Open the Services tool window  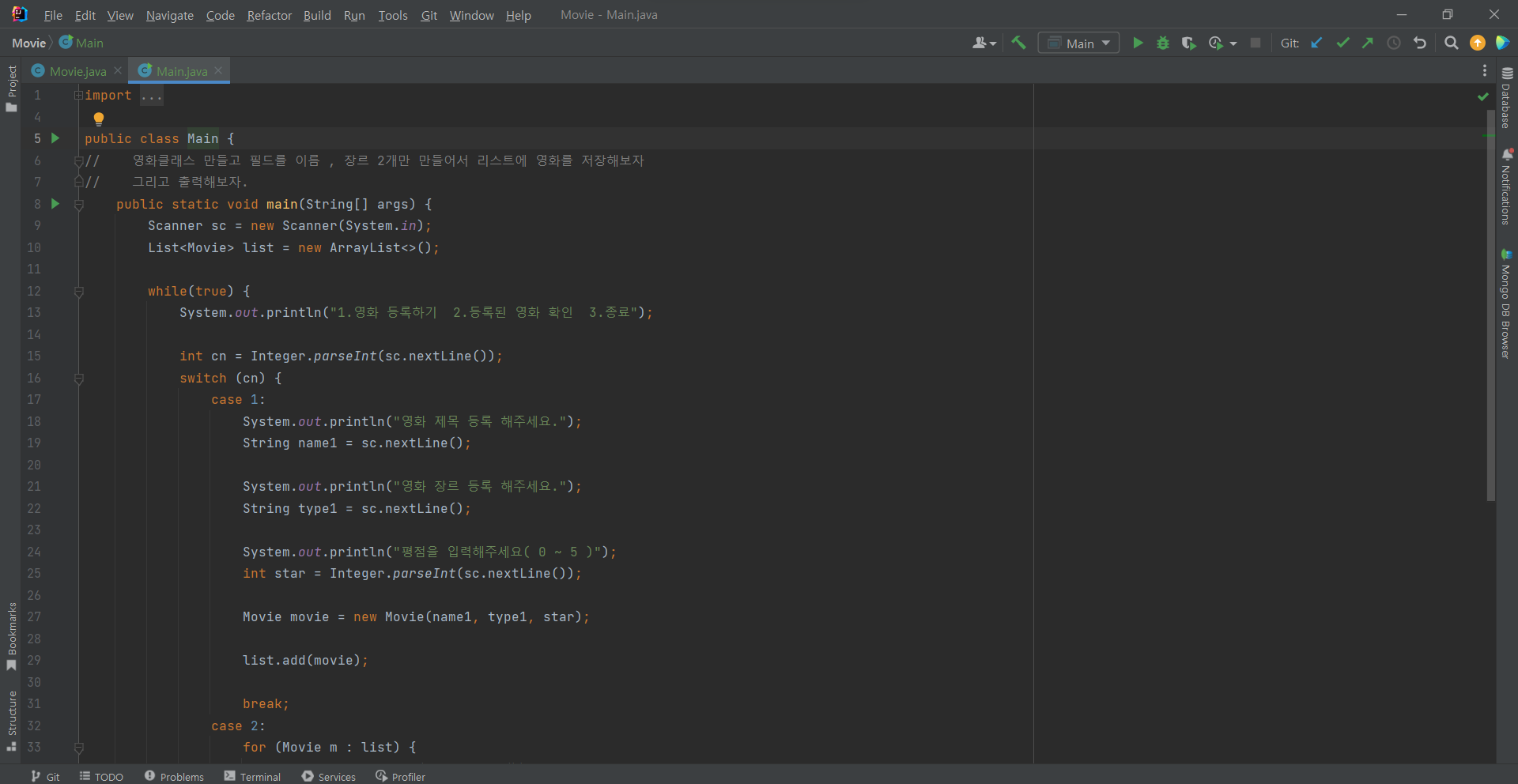328,776
